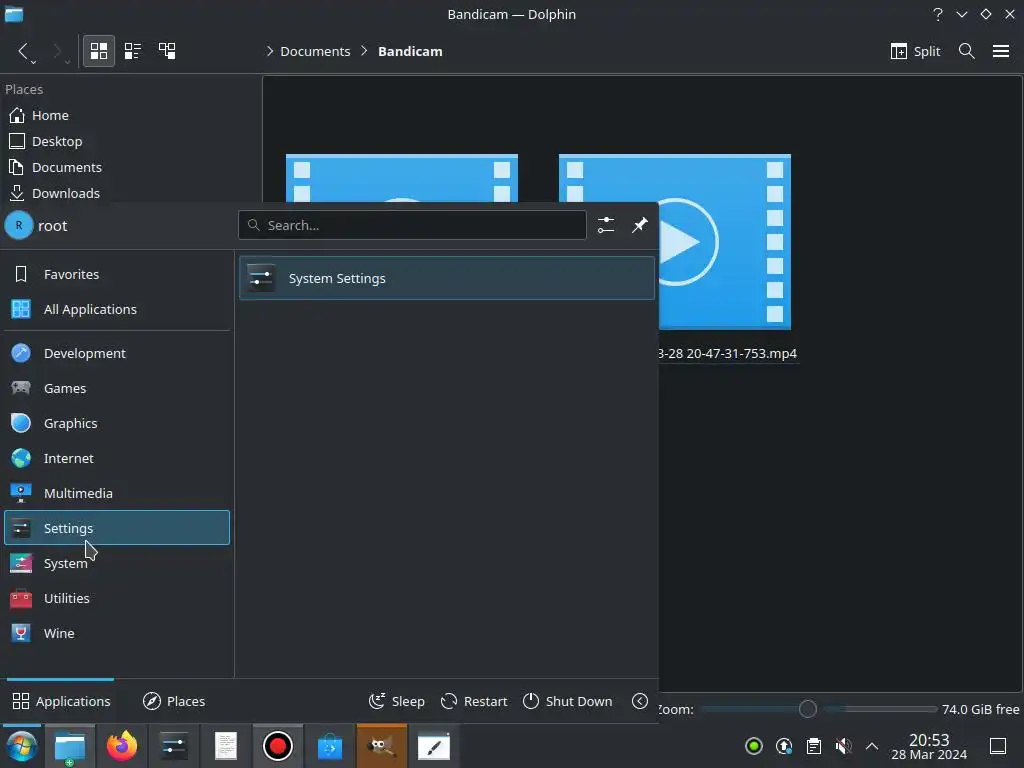Switch to Places tab in launcher
This screenshot has width=1024, height=768.
click(174, 701)
